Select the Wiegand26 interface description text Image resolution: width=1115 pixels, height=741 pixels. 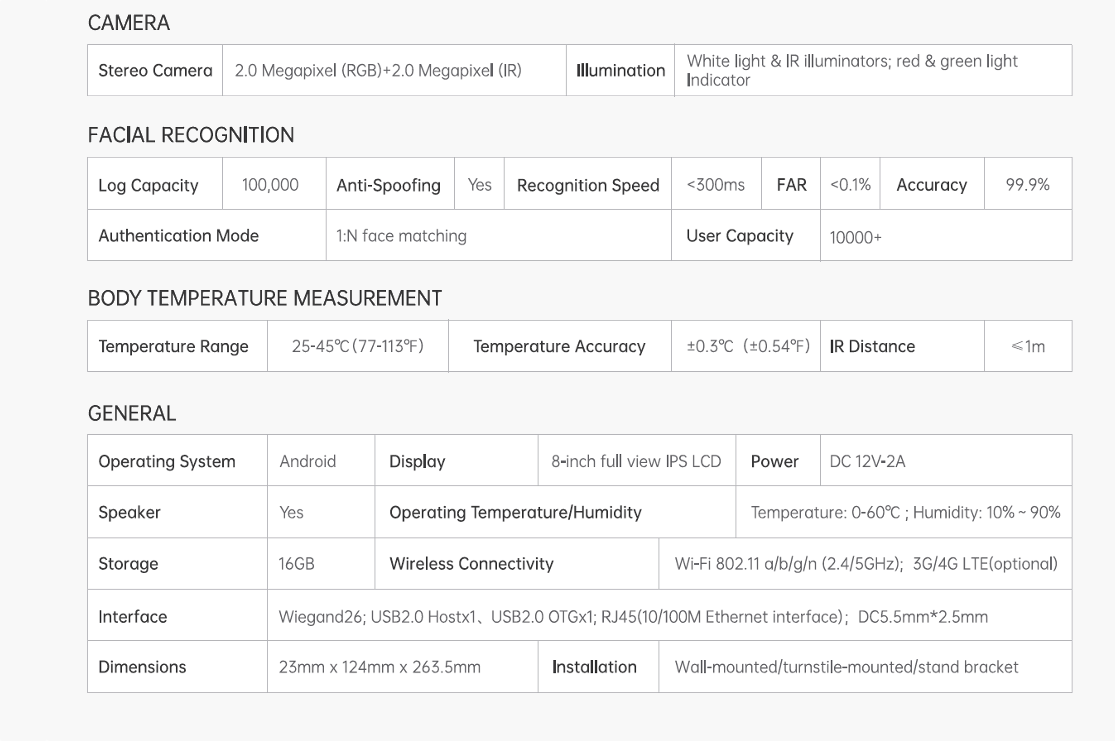point(633,617)
